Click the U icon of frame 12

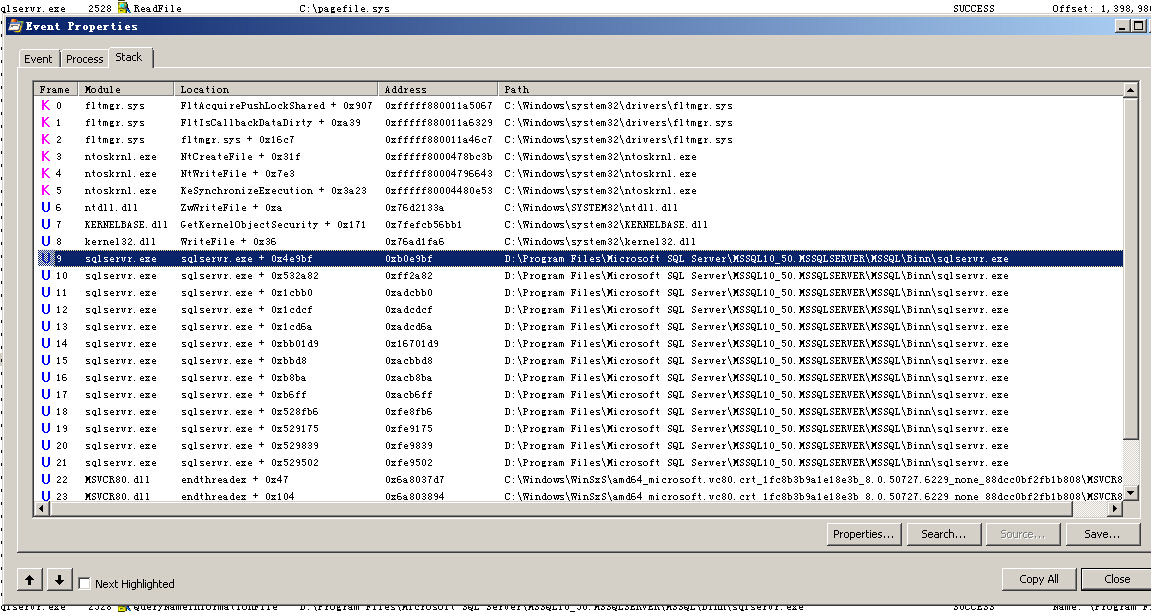[x=46, y=310]
